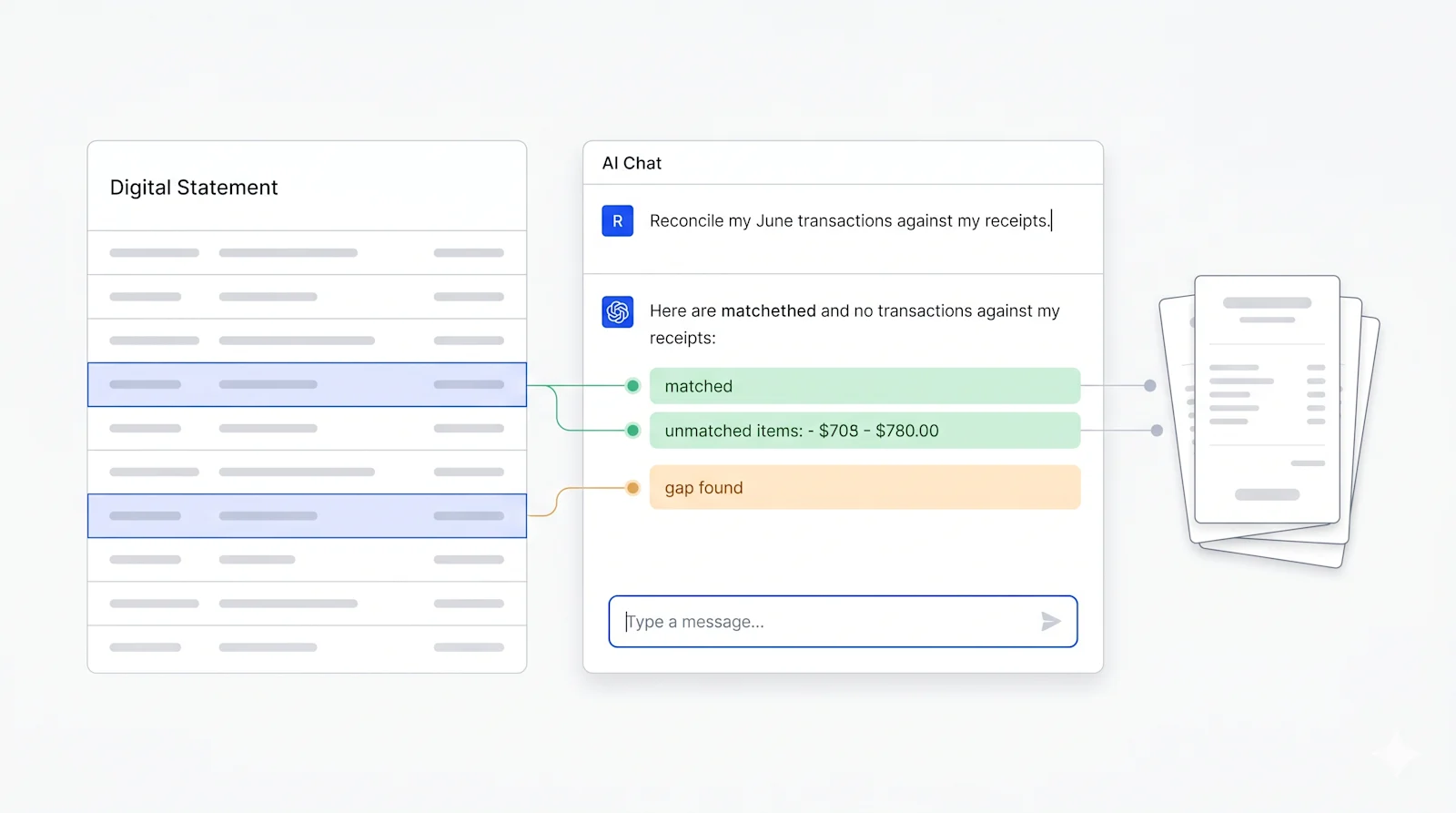Click the Digital Statement panel title
This screenshot has height=813, width=1456.
194,188
